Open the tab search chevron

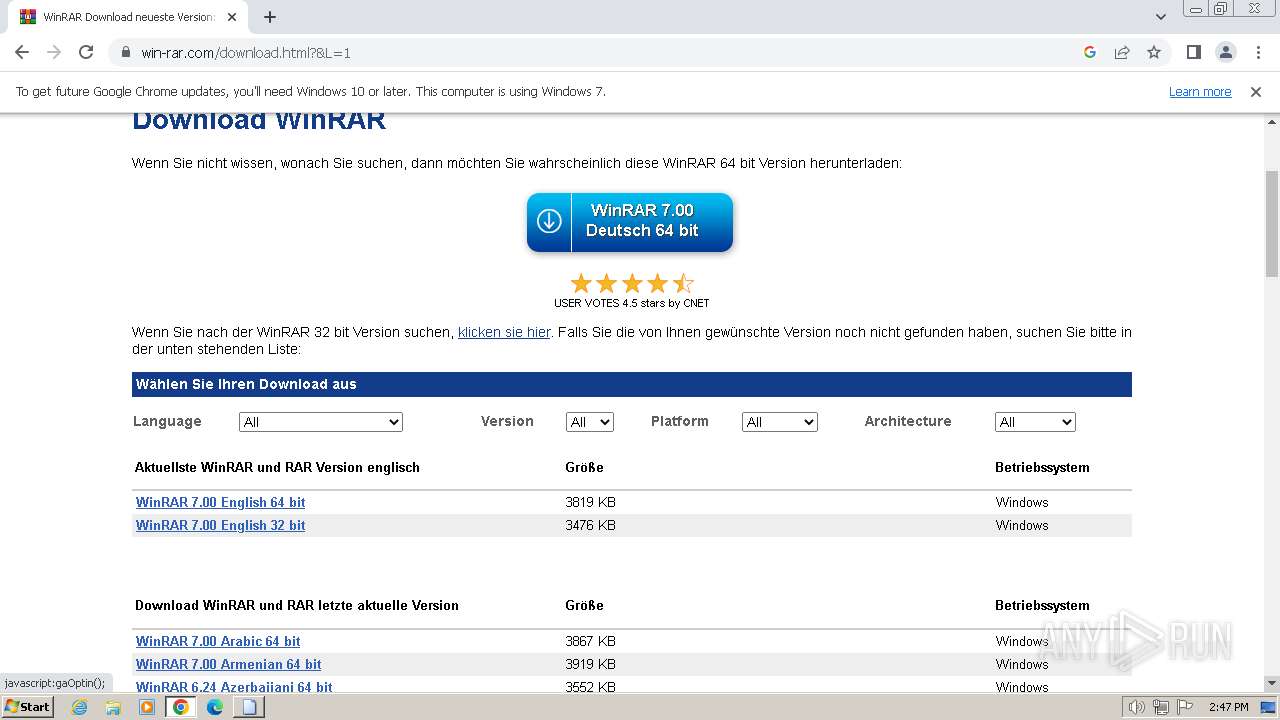[1161, 17]
